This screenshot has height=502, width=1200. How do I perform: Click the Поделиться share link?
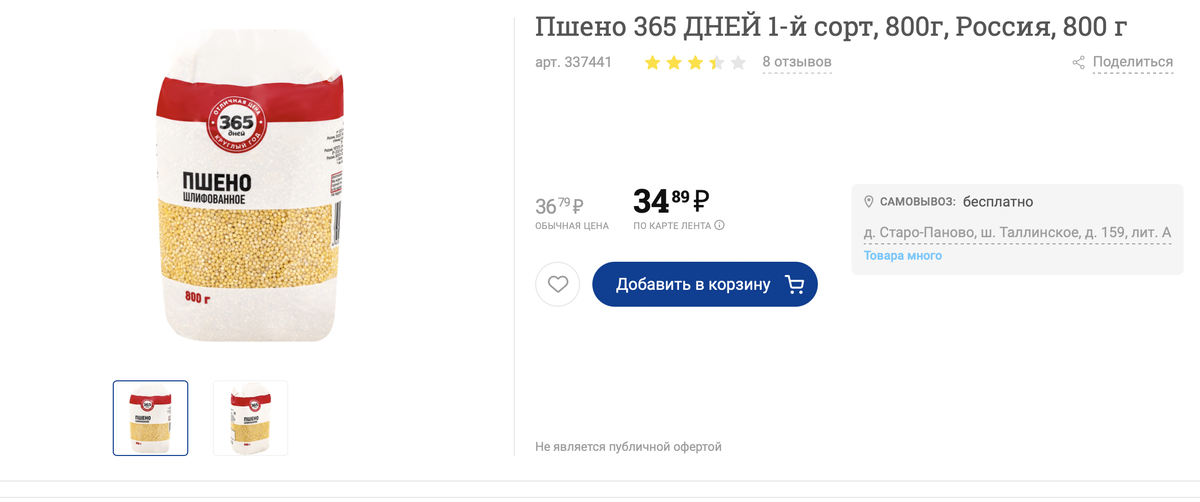coord(1132,62)
